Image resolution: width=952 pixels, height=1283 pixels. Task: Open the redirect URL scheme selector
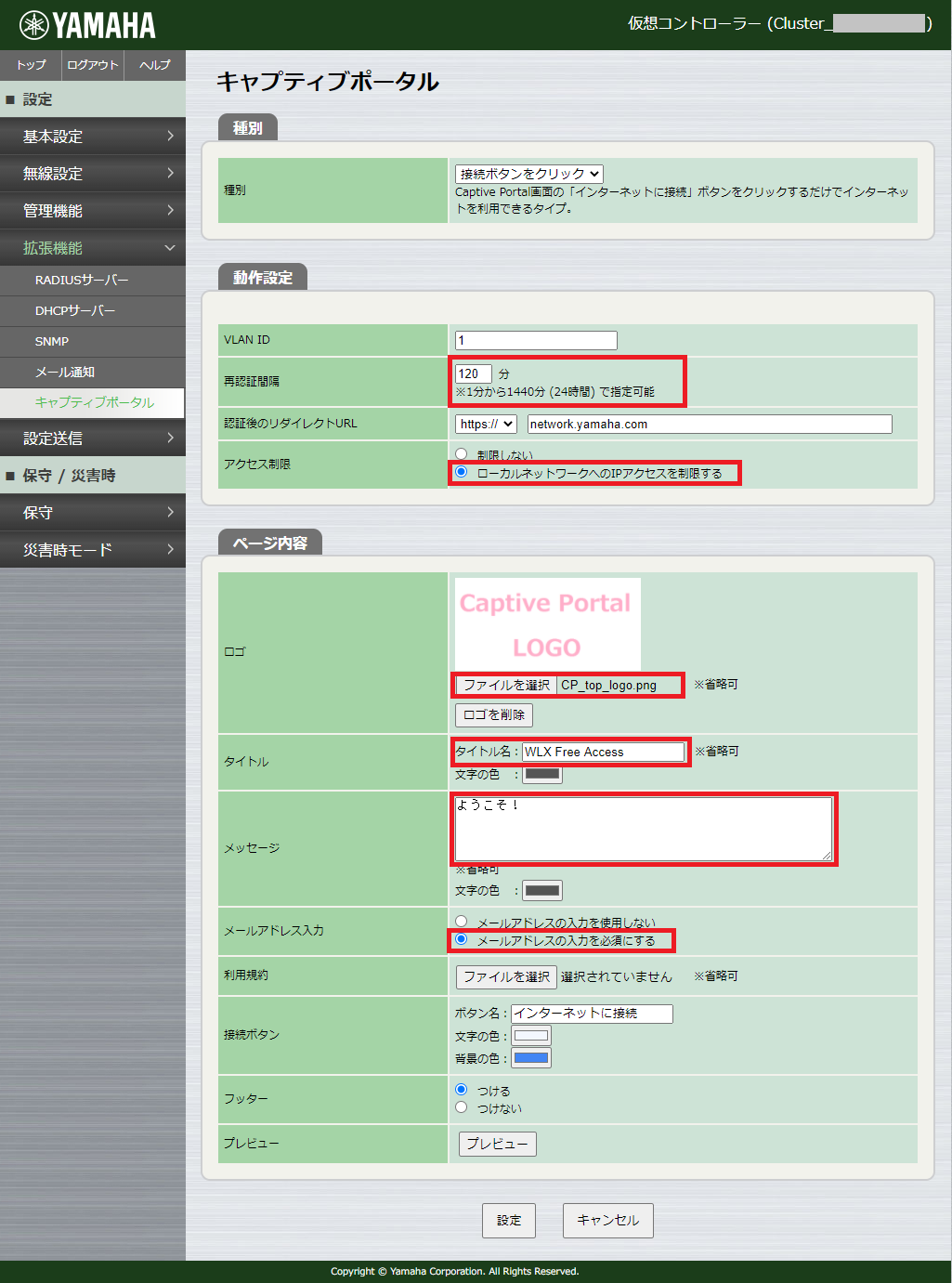pos(484,424)
